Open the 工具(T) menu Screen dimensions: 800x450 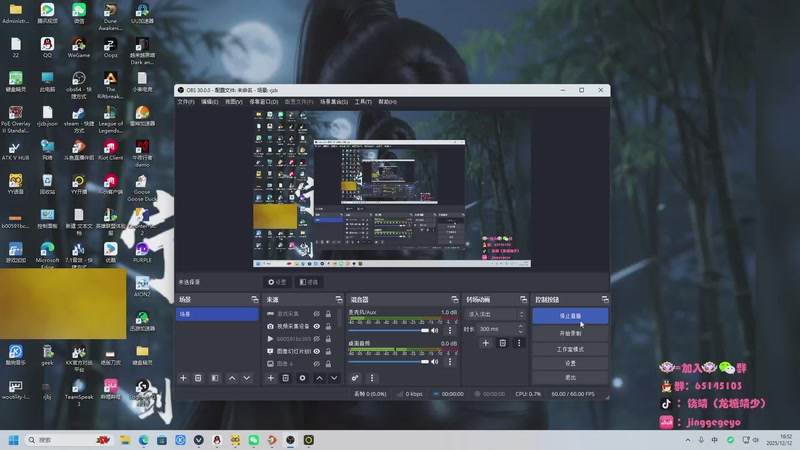363,102
